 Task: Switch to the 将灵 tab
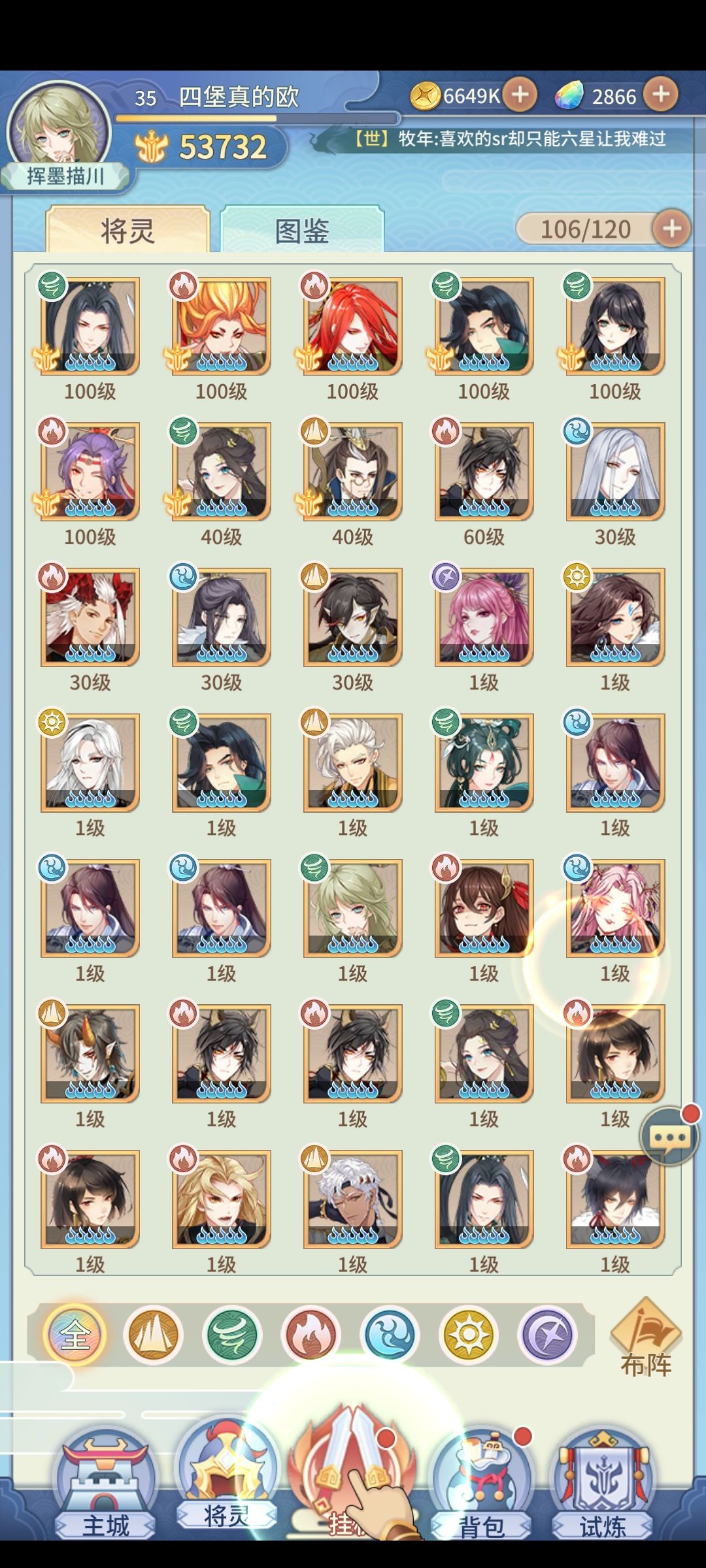click(127, 230)
